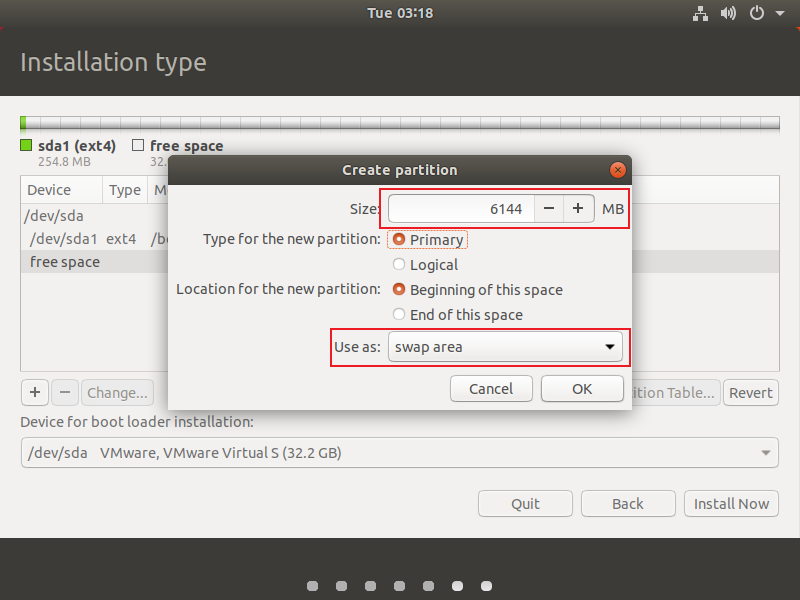This screenshot has height=600, width=800.
Task: Select Primary partition type
Action: pos(428,240)
